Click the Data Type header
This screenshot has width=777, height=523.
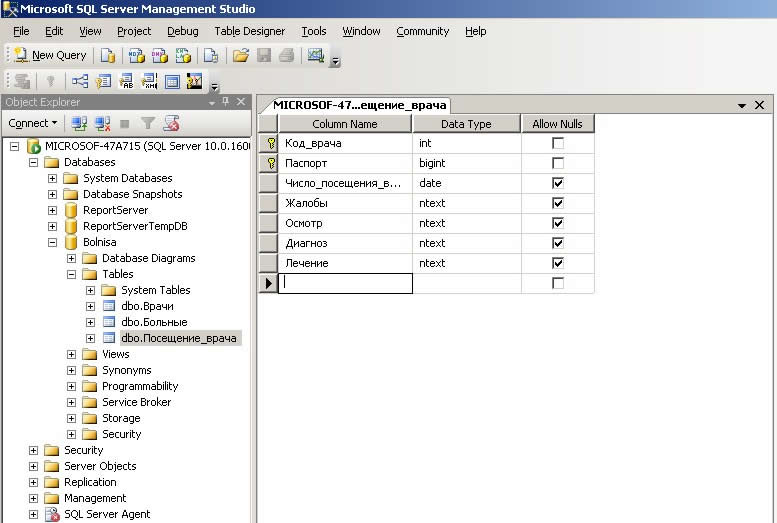tap(466, 124)
